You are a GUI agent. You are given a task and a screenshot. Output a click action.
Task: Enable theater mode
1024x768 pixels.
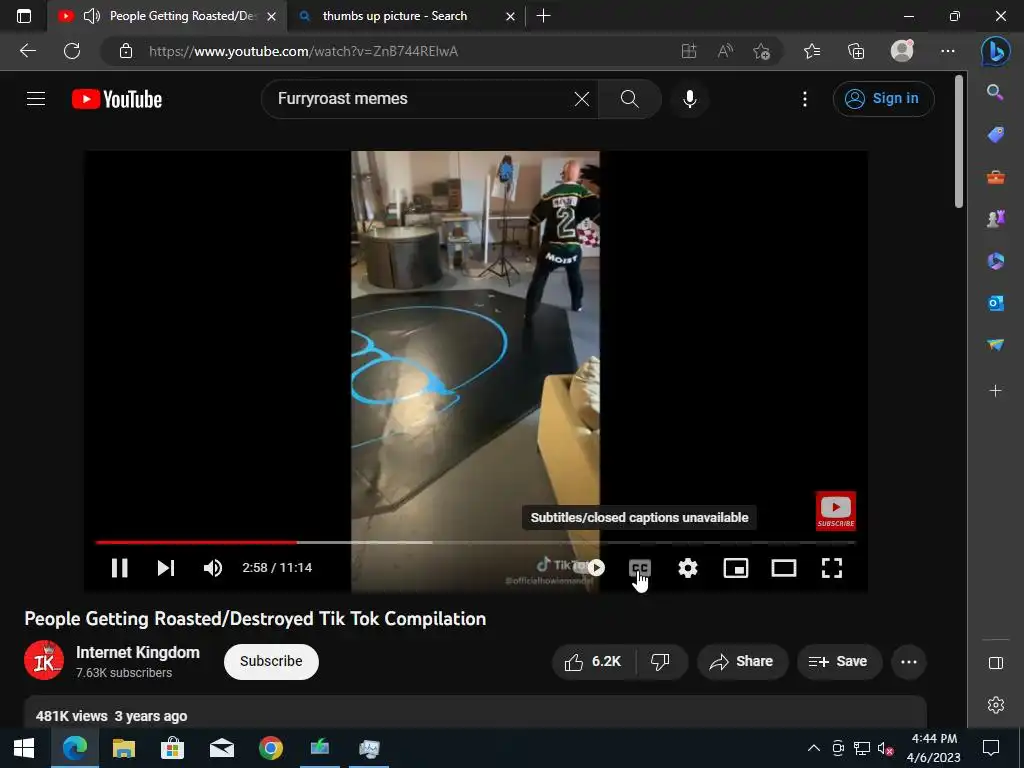[784, 568]
